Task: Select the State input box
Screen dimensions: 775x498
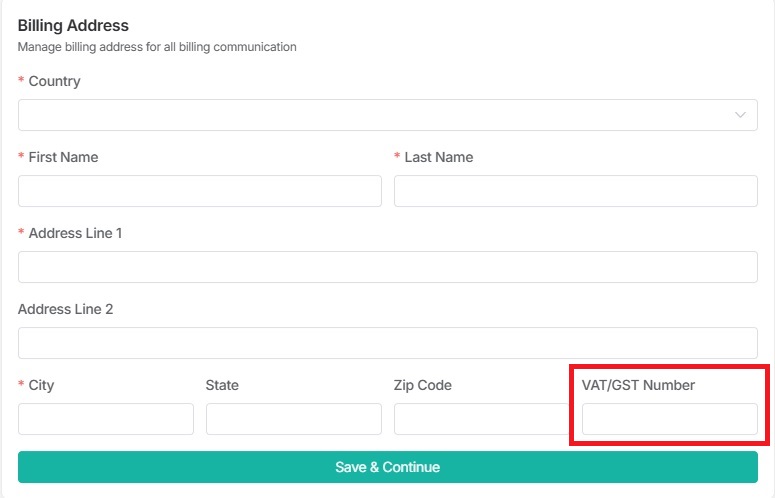Action: coord(293,419)
